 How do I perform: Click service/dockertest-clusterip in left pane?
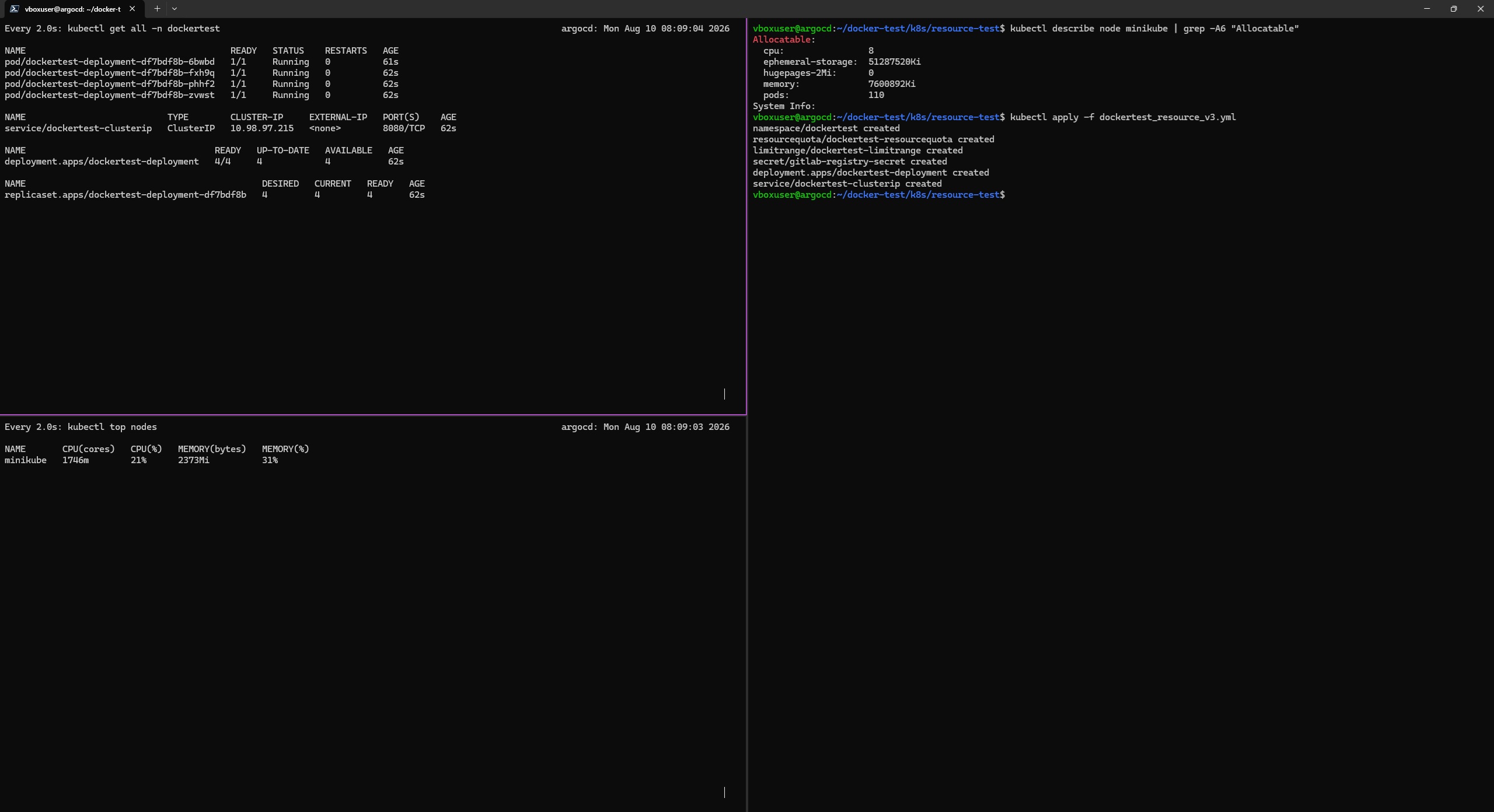click(x=78, y=128)
